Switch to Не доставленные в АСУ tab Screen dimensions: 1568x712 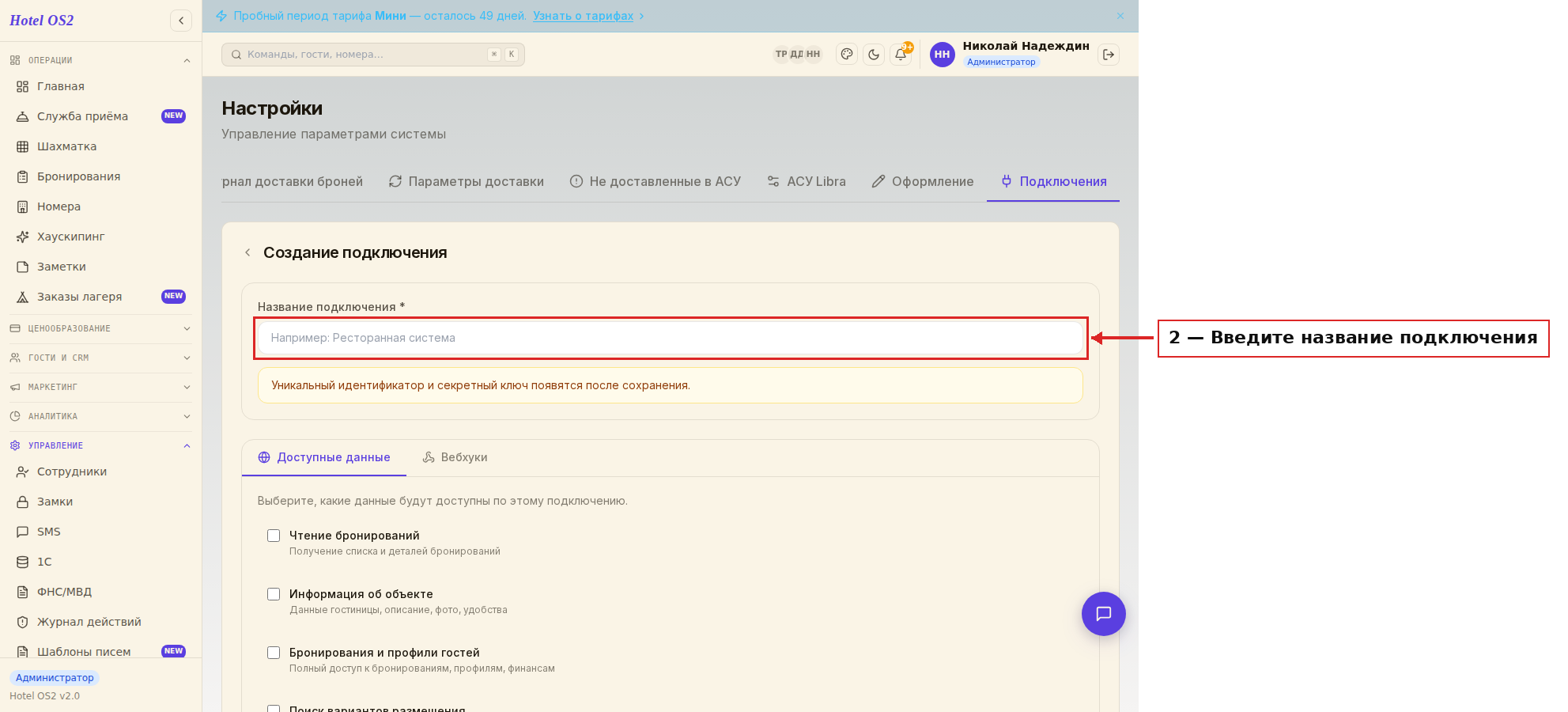click(x=656, y=181)
